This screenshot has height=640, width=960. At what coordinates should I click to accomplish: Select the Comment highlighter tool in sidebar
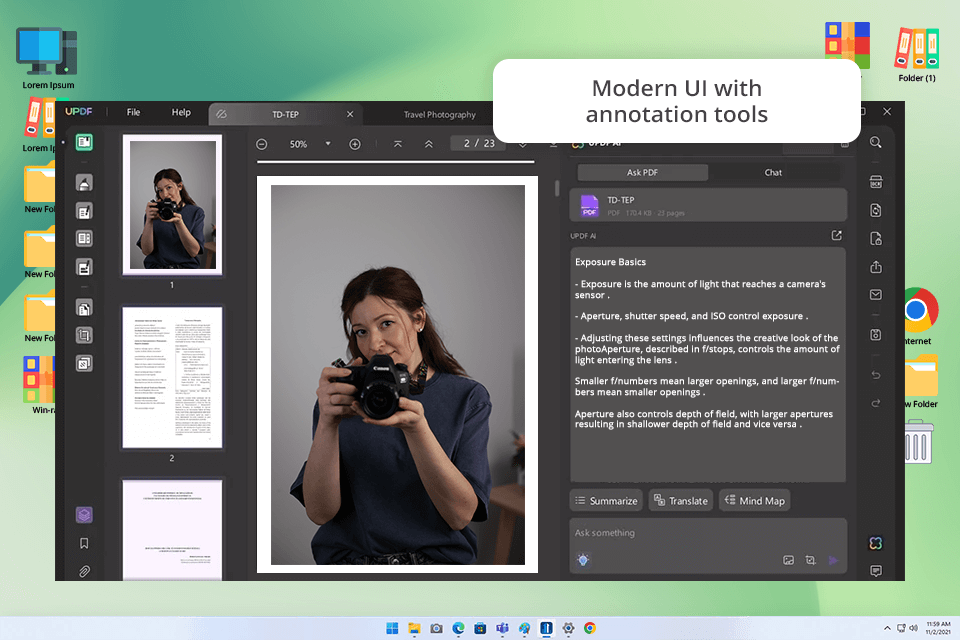coord(84,183)
